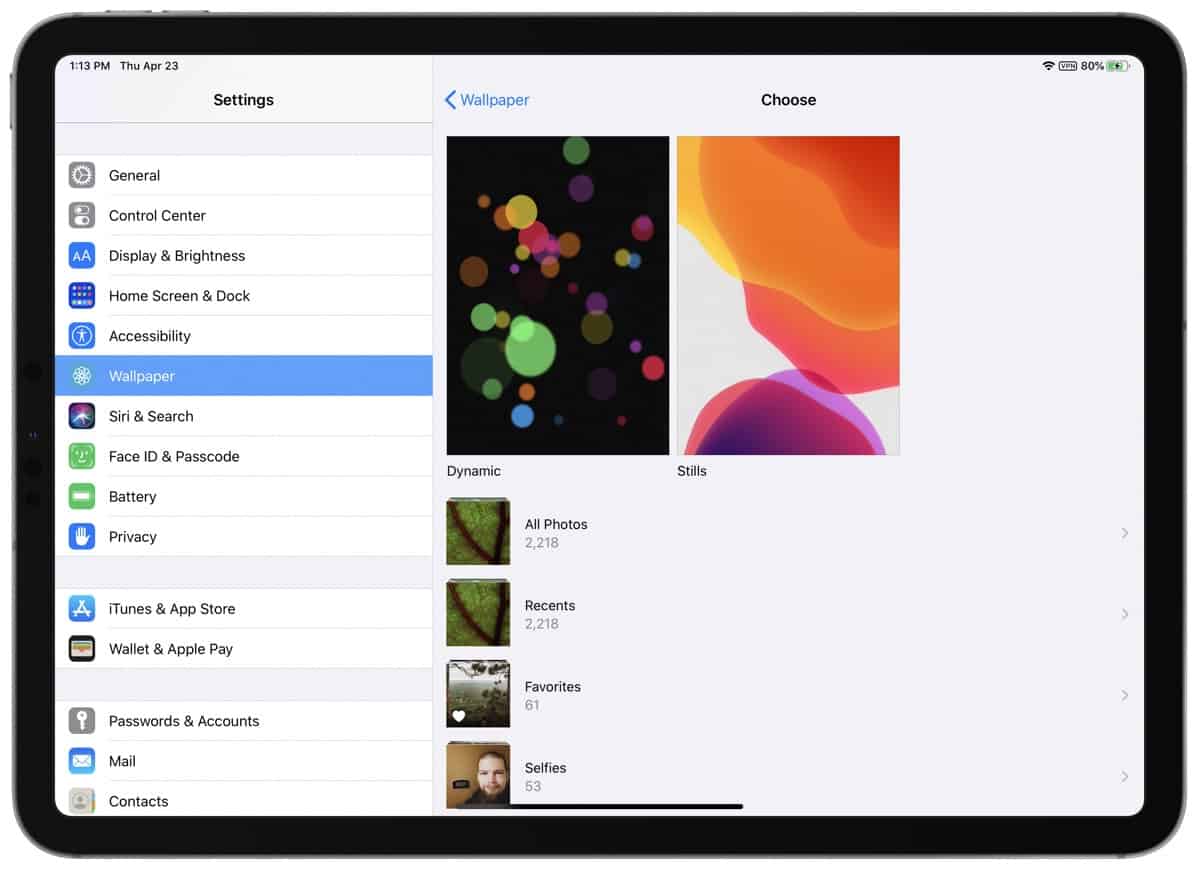Click the Home Screen & Dock icon
Viewport: 1200px width, 871px height.
coord(82,295)
